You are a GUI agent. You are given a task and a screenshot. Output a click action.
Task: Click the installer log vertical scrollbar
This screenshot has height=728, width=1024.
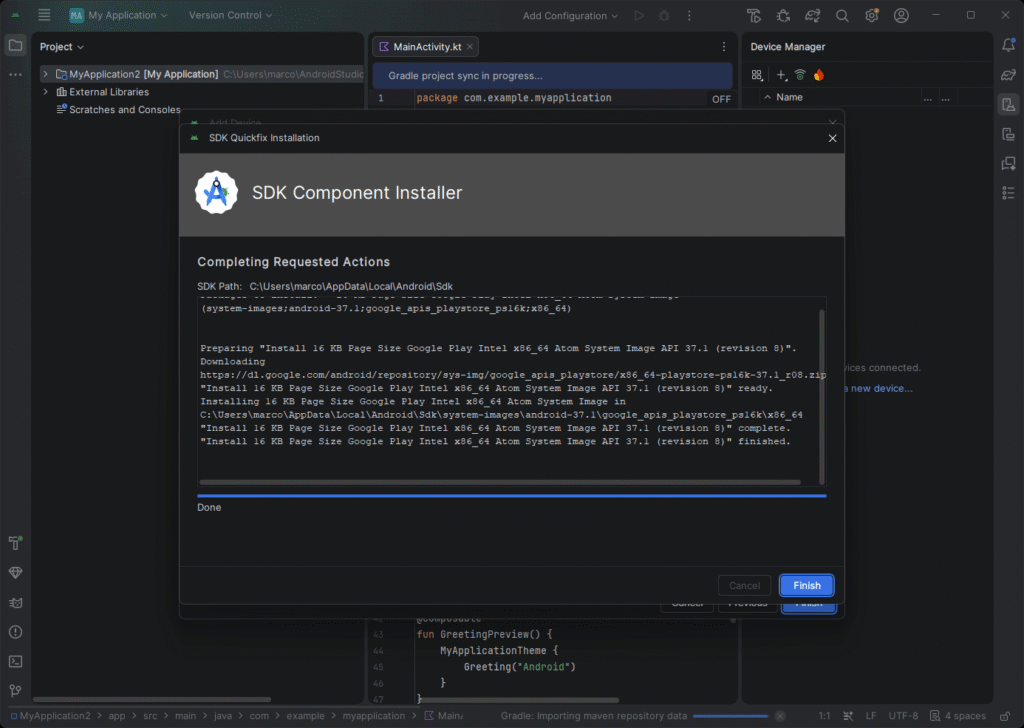tap(822, 396)
